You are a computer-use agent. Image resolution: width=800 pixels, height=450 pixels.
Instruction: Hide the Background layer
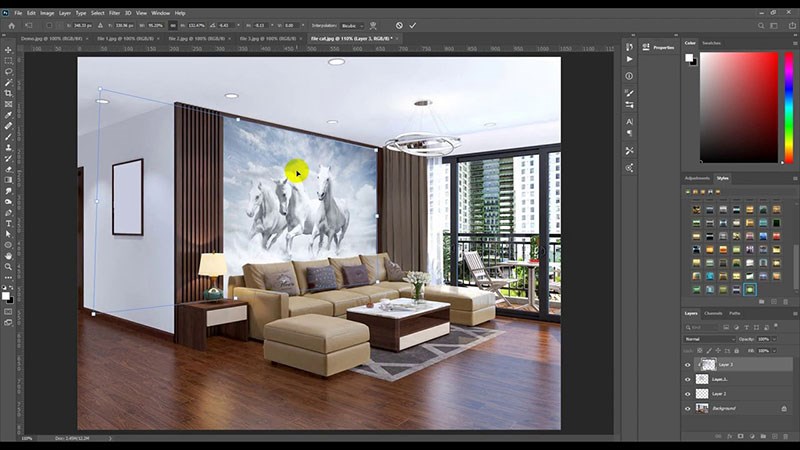pyautogui.click(x=687, y=409)
